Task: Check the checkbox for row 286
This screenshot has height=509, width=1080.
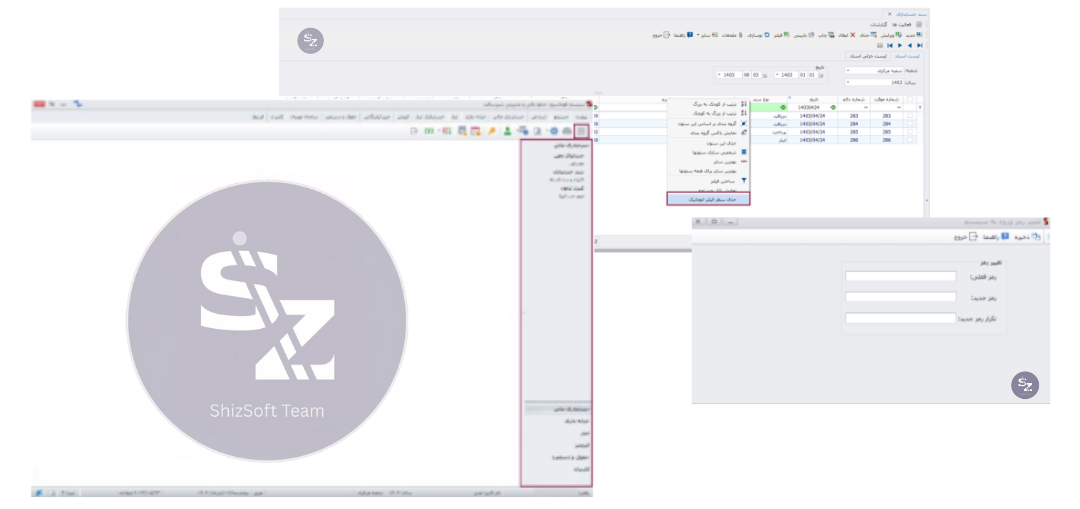Action: (x=910, y=140)
